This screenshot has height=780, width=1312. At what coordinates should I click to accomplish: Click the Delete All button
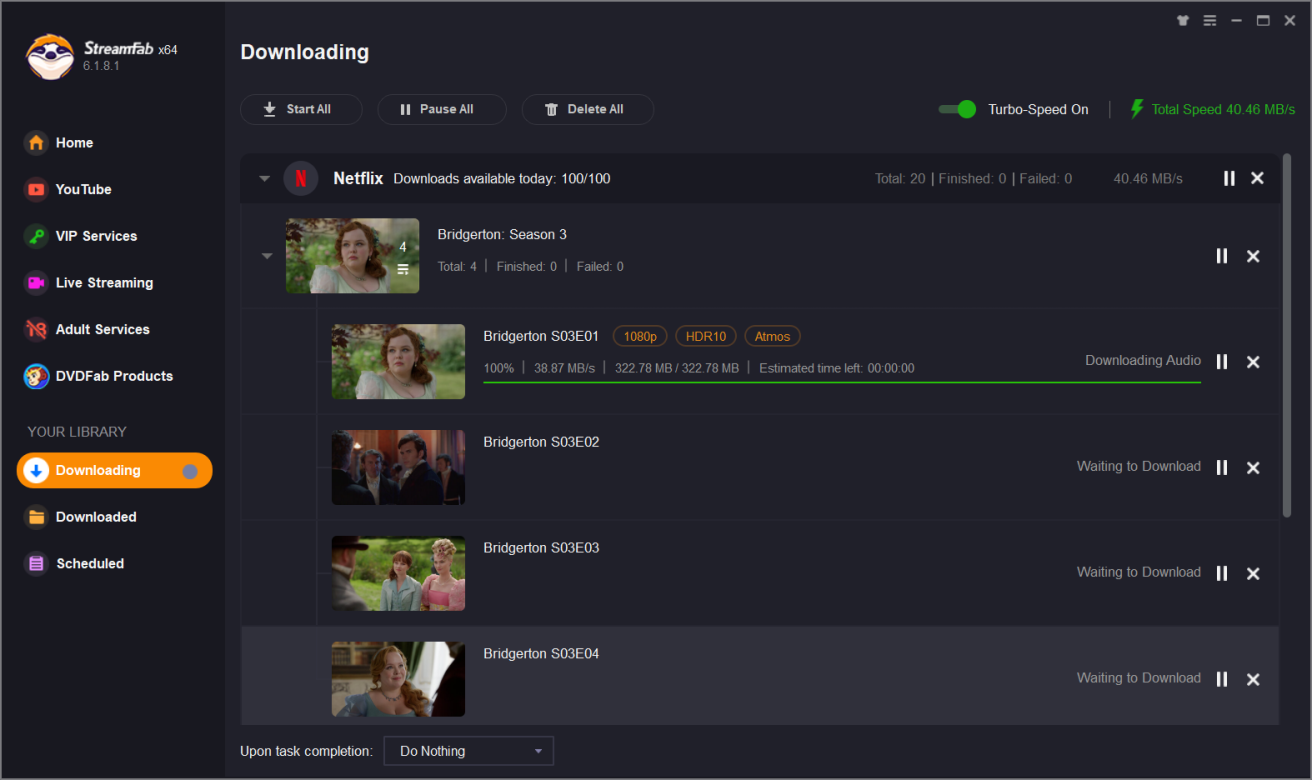click(587, 109)
